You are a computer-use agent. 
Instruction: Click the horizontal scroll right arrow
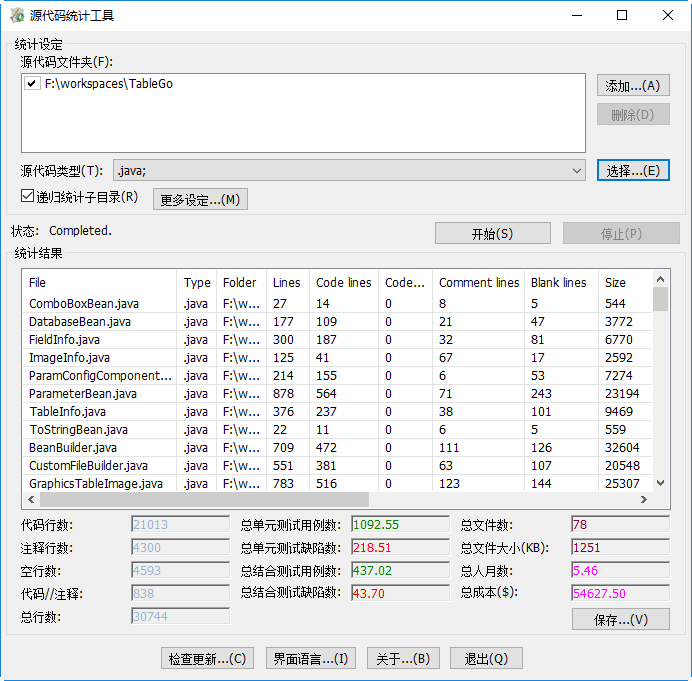click(x=644, y=499)
